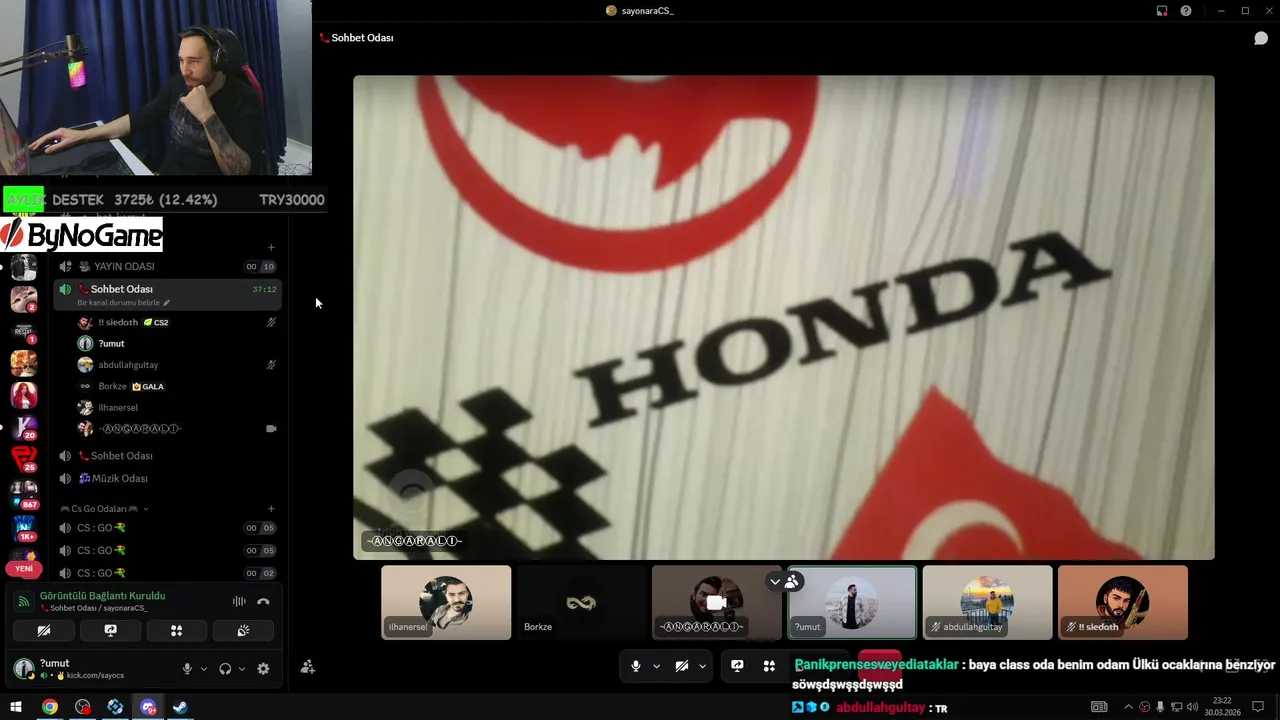
Task: Open server with red-haired woman avatar
Action: pos(24,395)
